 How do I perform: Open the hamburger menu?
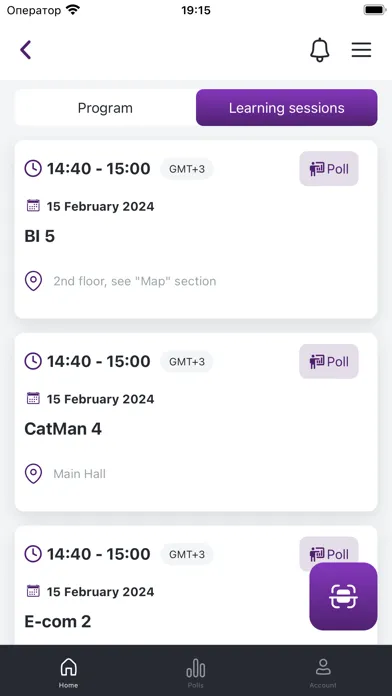[x=361, y=50]
